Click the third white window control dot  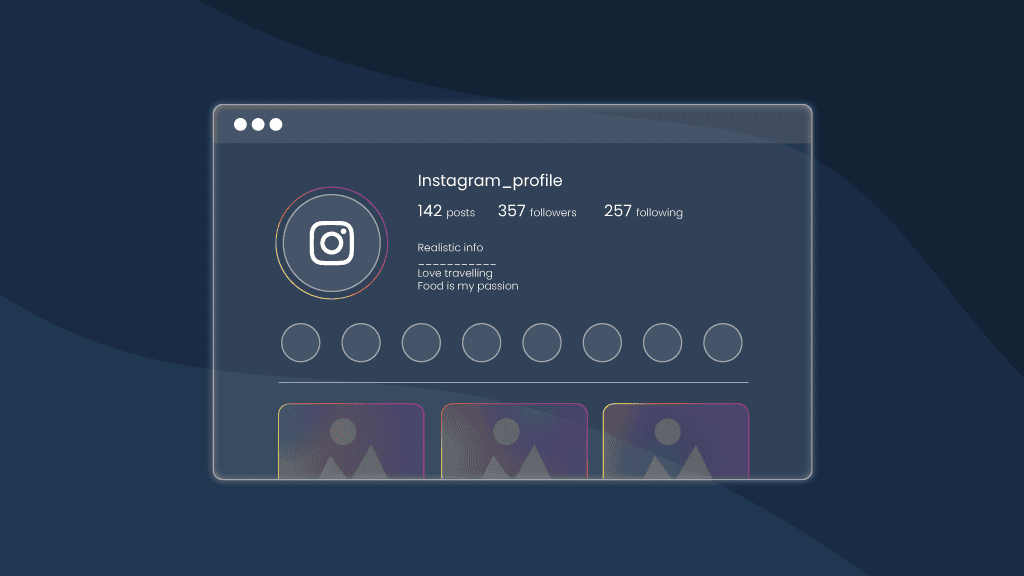[276, 124]
